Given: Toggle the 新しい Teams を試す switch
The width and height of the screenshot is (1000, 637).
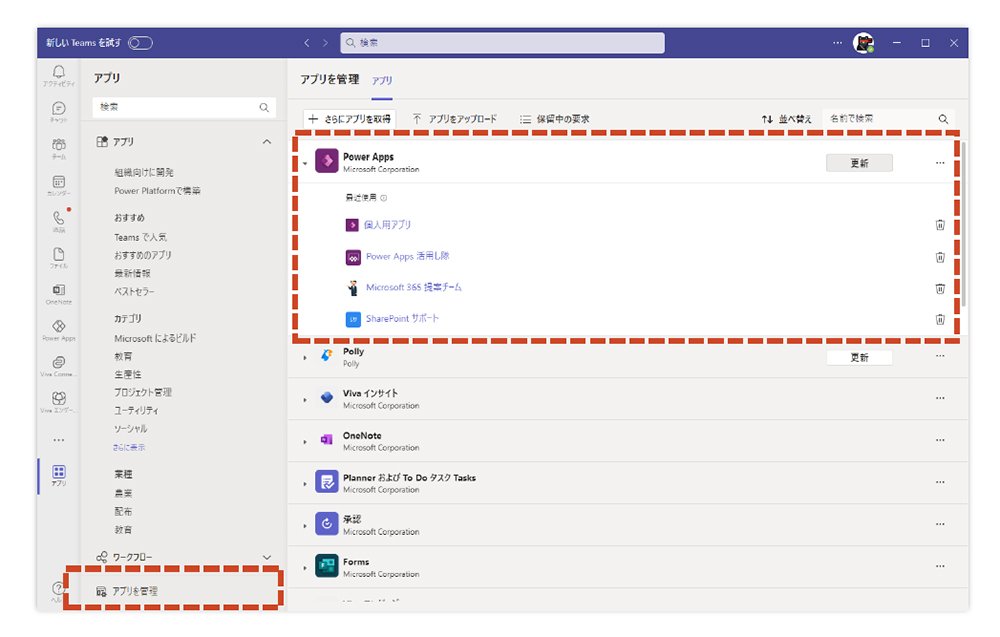Looking at the screenshot, I should 140,43.
